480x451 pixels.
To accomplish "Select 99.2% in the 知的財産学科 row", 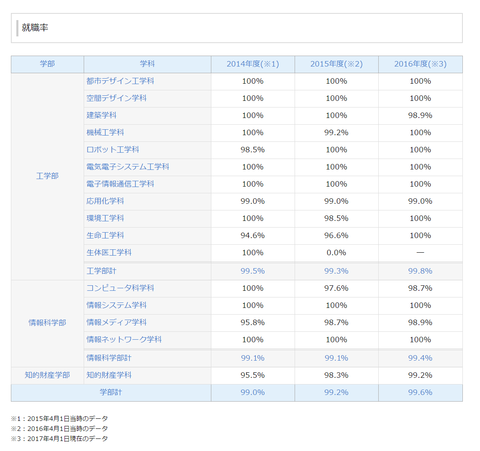I will (x=420, y=375).
